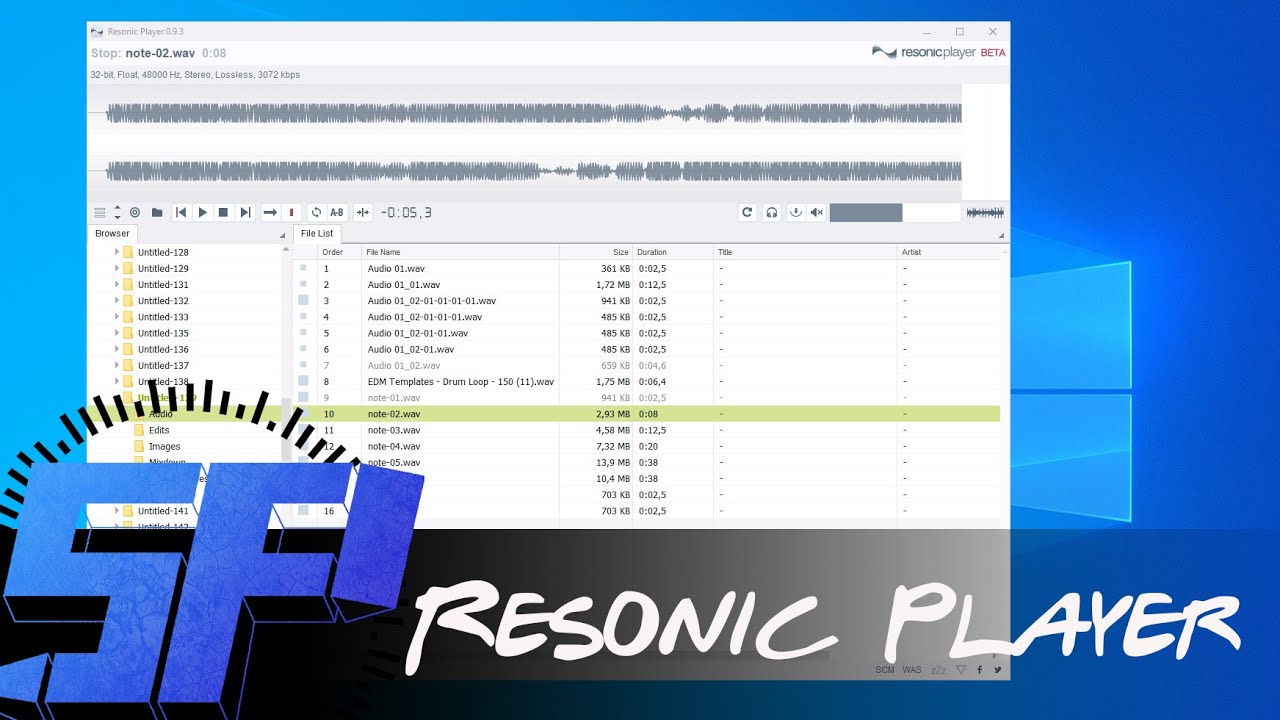Viewport: 1280px width, 720px height.
Task: Step the up/down arrows next to menu icon
Action: tap(117, 212)
